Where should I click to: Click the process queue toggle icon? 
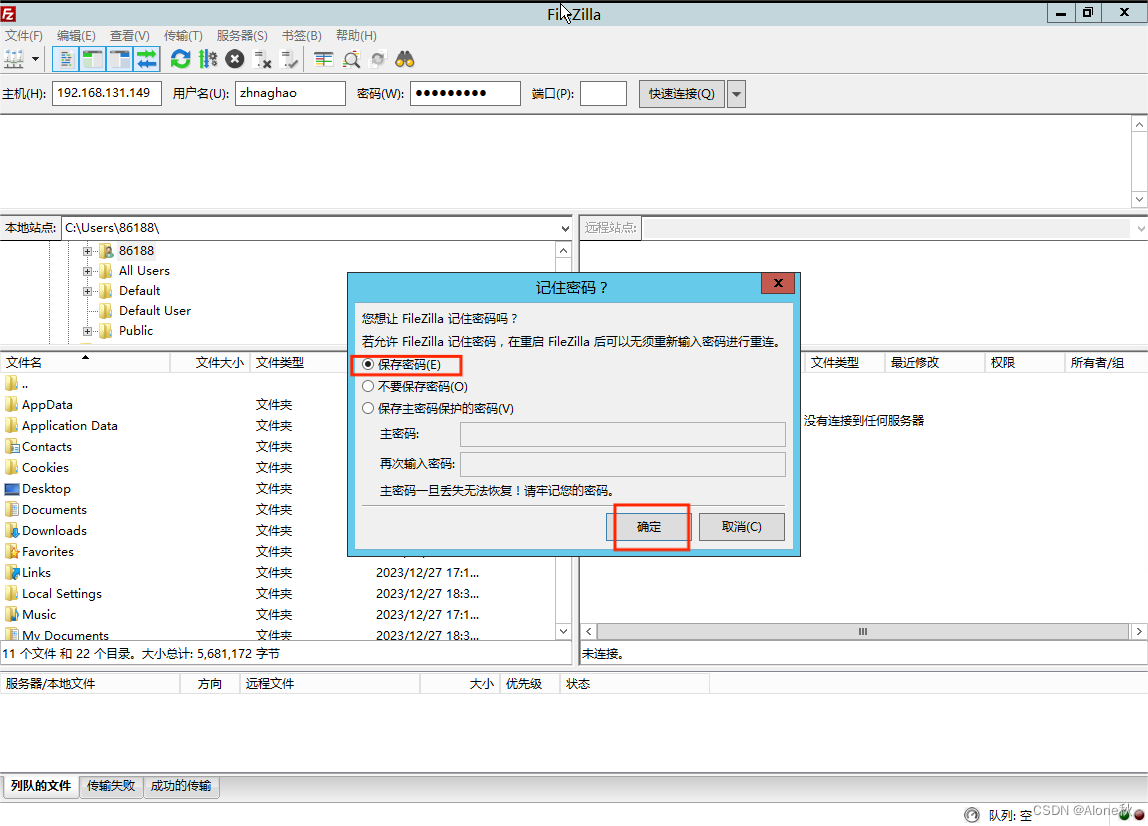pyautogui.click(x=208, y=59)
